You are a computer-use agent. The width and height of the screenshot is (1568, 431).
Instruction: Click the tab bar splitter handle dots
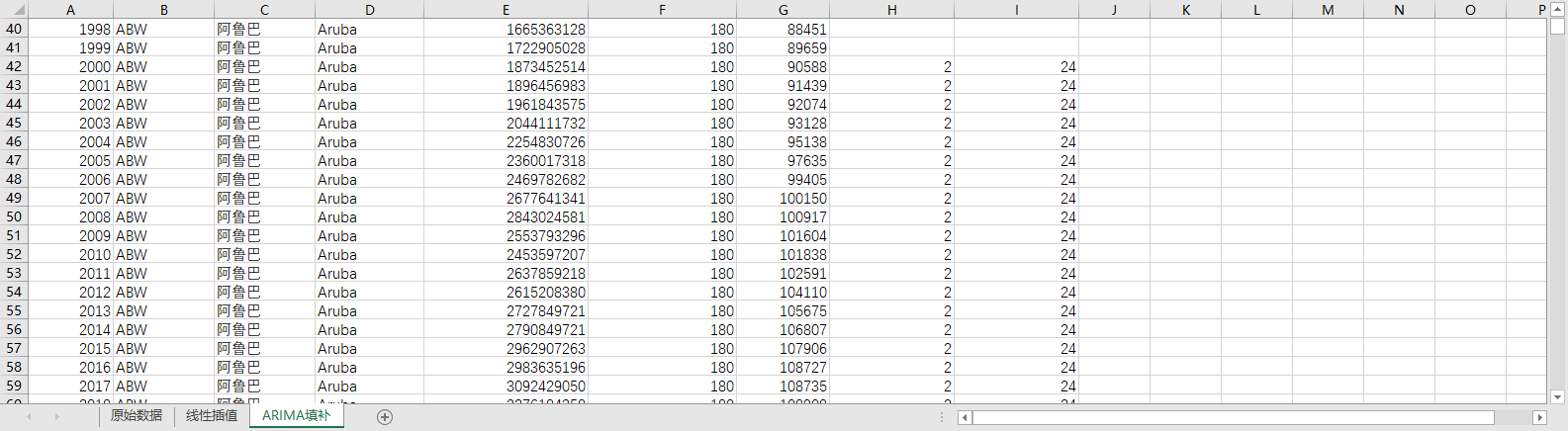pos(941,417)
